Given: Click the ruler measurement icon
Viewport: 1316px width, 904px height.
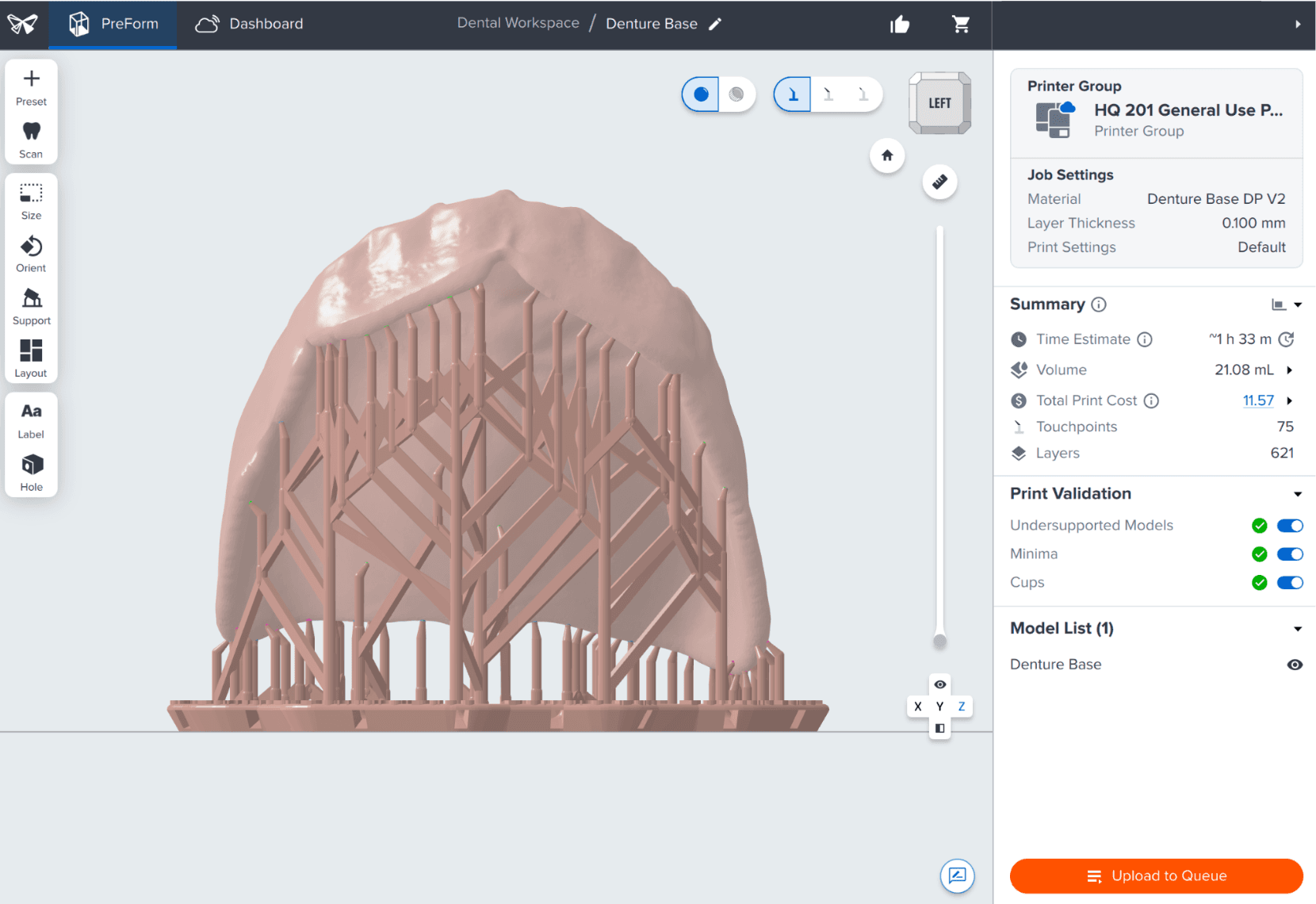Looking at the screenshot, I should click(939, 182).
